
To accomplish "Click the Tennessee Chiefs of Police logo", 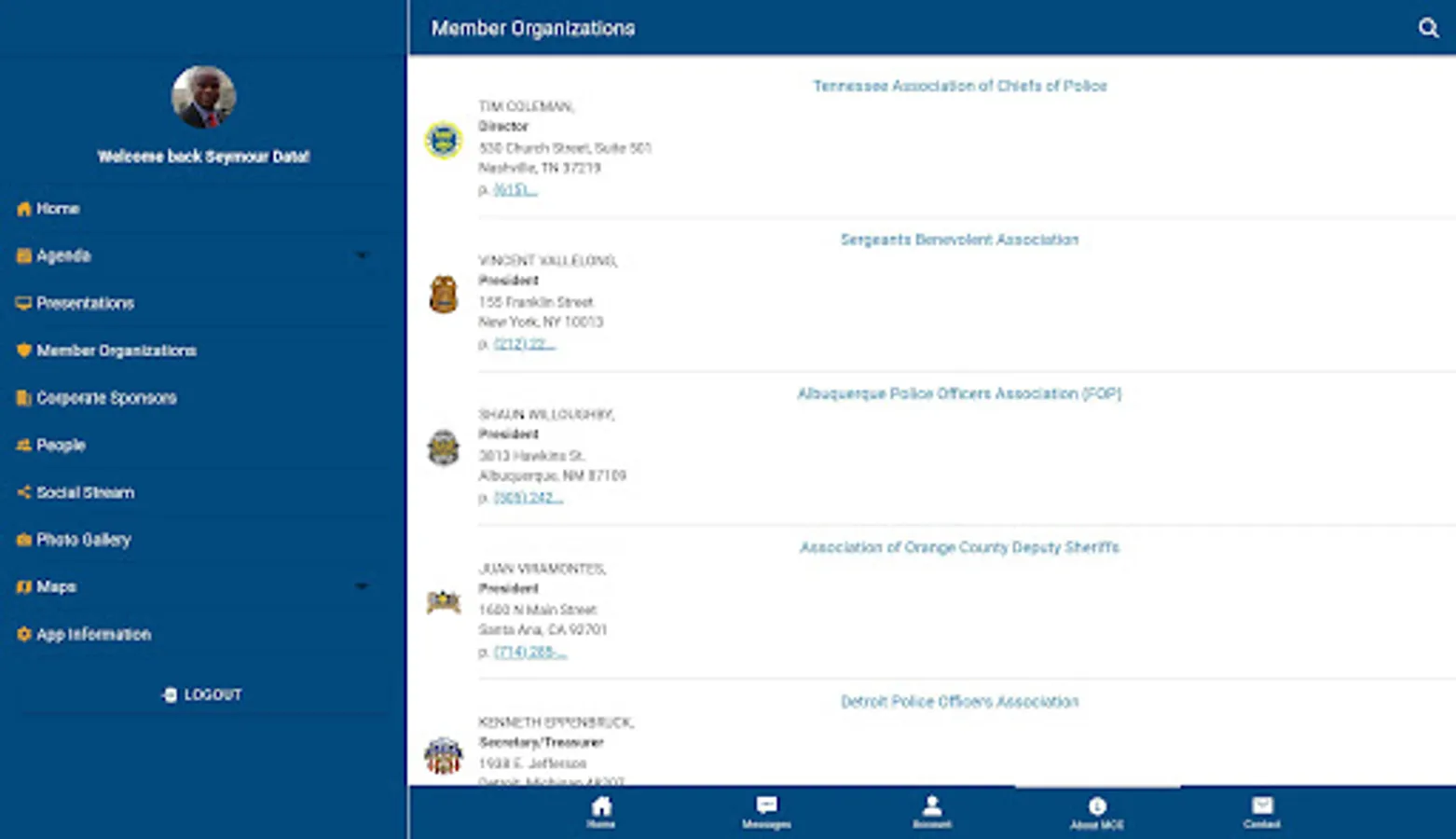I will pyautogui.click(x=444, y=140).
